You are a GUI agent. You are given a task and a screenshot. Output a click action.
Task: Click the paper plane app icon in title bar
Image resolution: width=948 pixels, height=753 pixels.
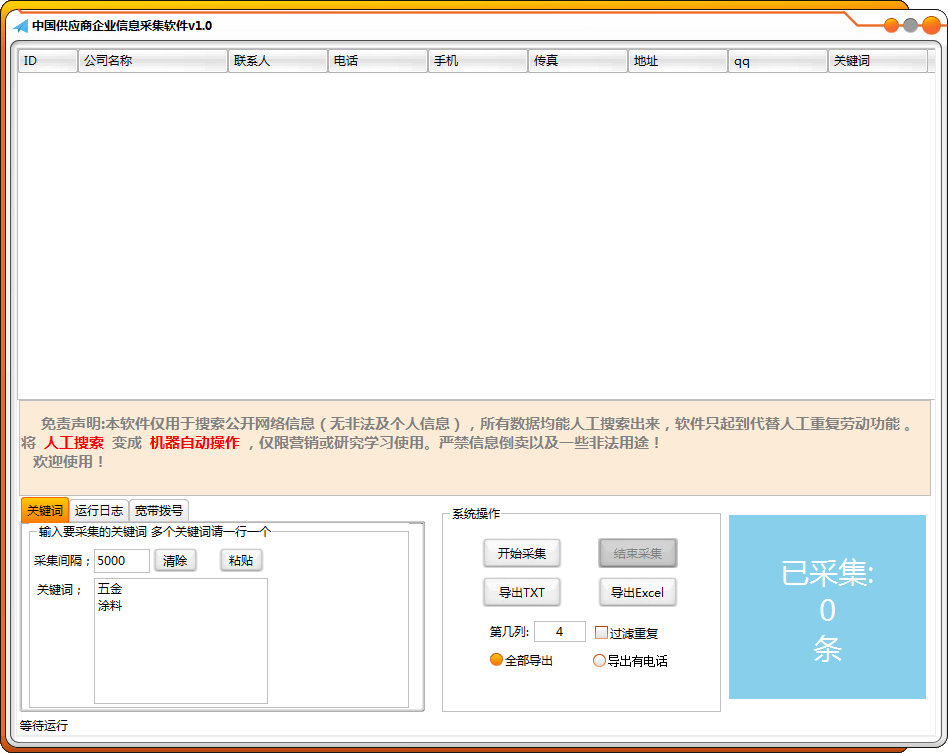[x=21, y=26]
